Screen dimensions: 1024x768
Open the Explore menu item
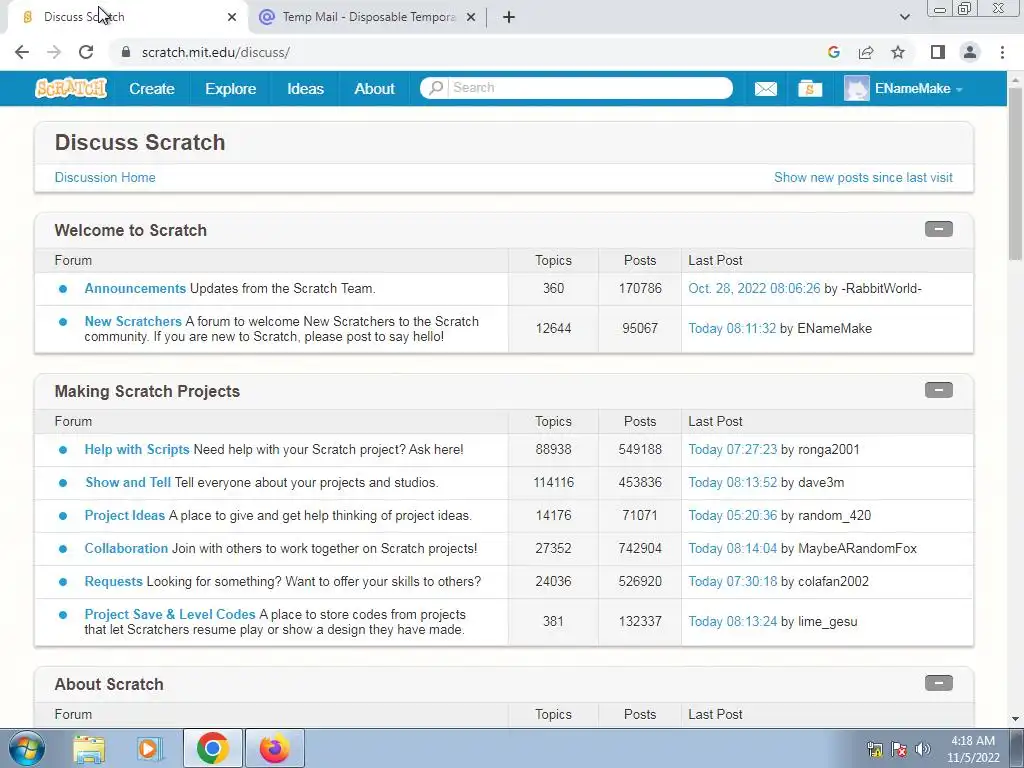coord(231,89)
